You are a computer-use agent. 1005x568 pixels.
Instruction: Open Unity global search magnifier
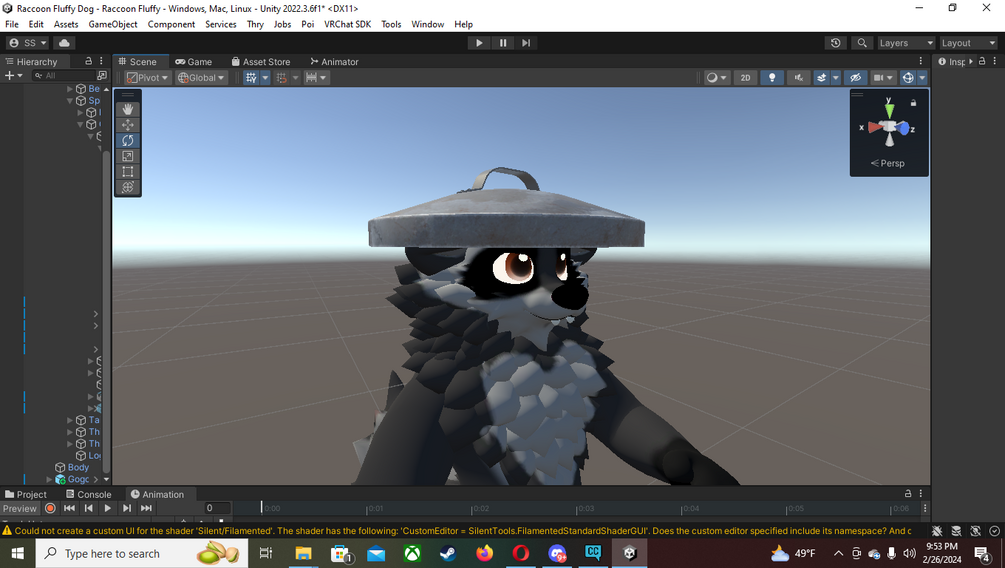click(x=862, y=43)
